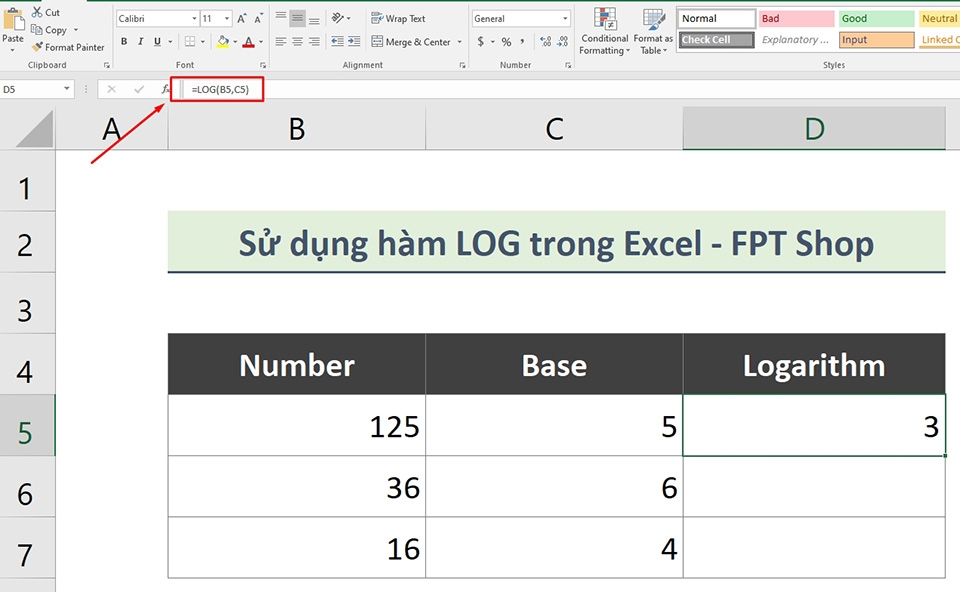Toggle Underline formatting

(x=157, y=42)
